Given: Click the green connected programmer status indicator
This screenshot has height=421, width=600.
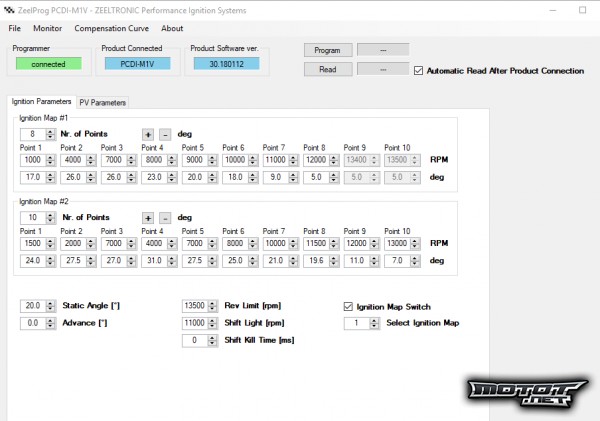Looking at the screenshot, I should pyautogui.click(x=48, y=63).
